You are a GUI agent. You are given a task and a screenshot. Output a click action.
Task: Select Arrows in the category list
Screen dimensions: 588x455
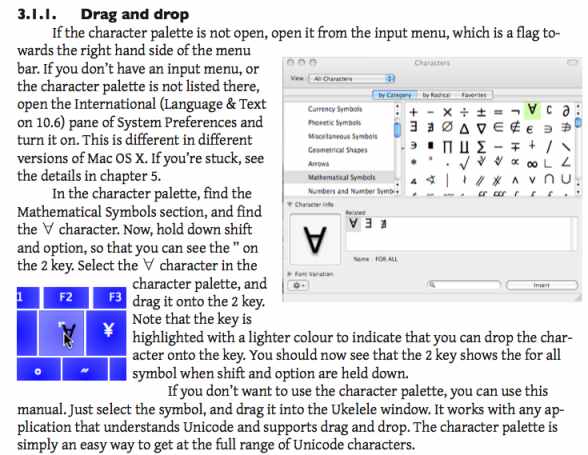click(318, 164)
